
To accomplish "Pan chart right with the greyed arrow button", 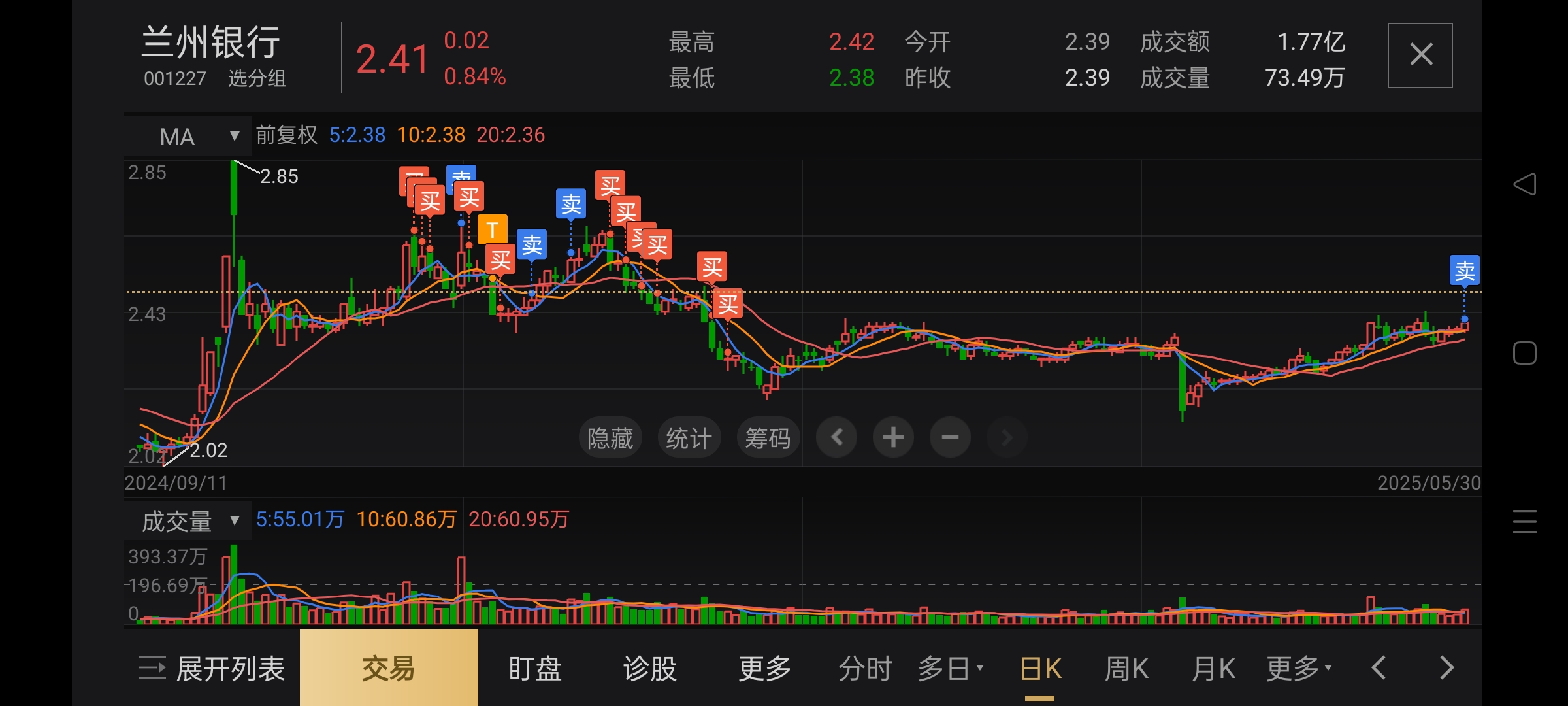I will 1007,437.
